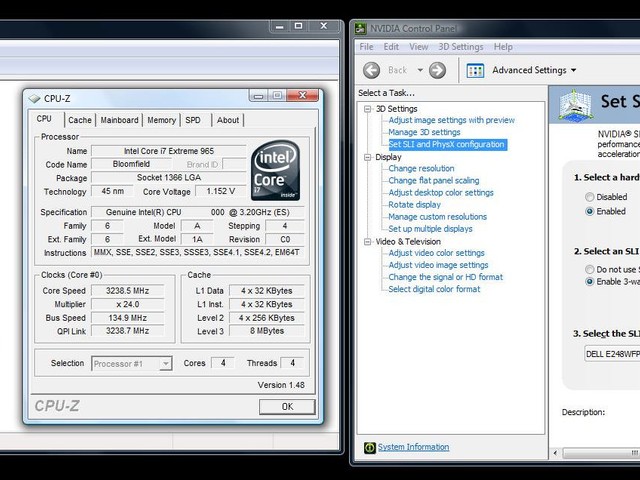Click the Bus Speed value 134.9 MHz

(x=127, y=318)
